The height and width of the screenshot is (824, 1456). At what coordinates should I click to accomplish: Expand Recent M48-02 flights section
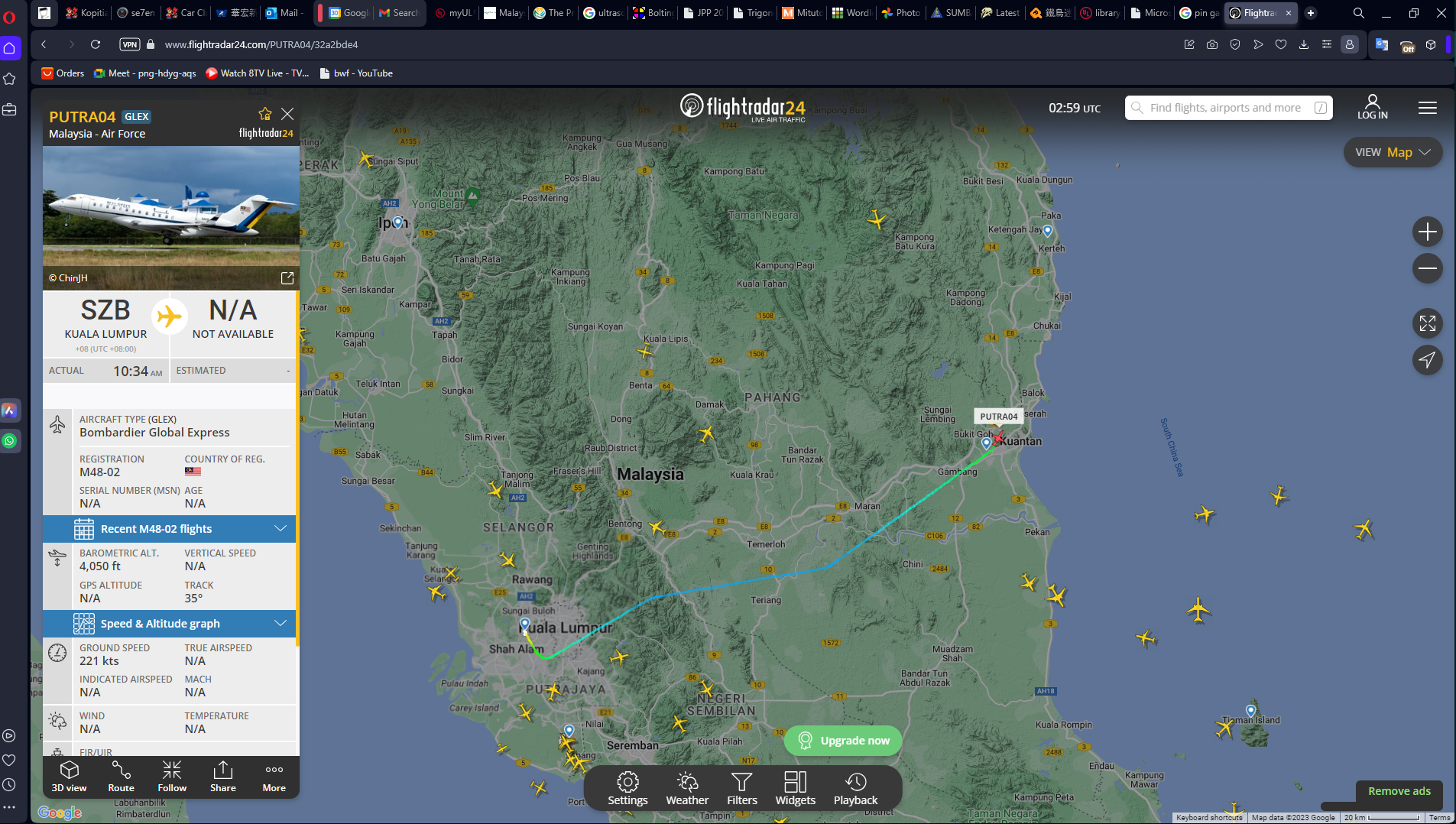(x=169, y=529)
